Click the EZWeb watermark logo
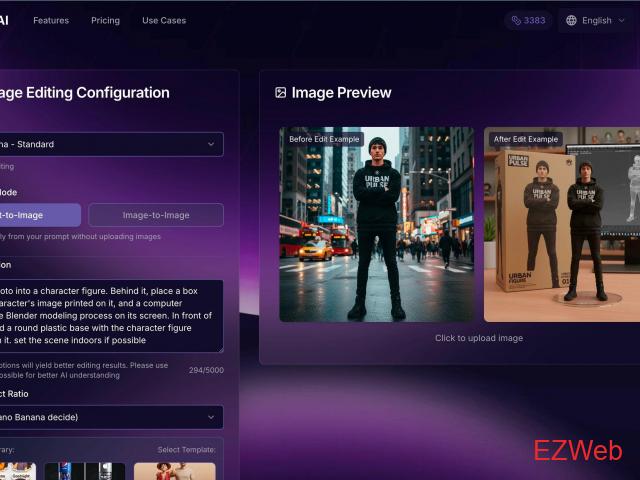The width and height of the screenshot is (640, 480). point(577,450)
